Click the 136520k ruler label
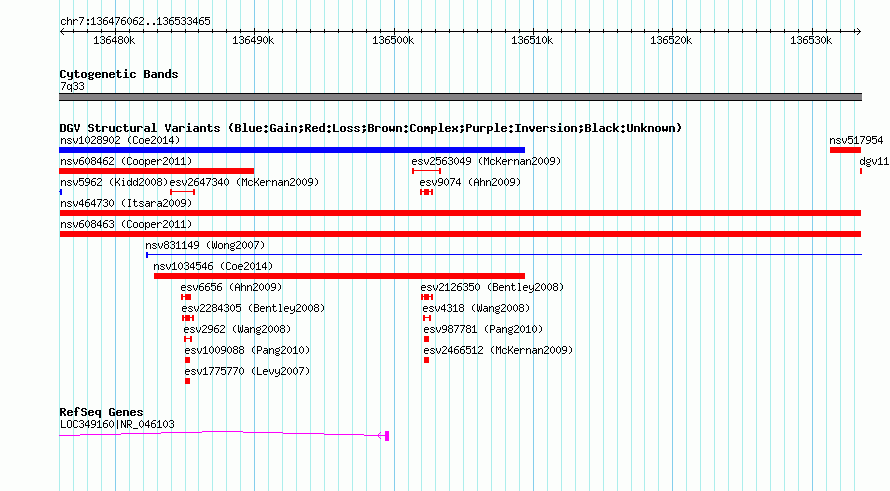The width and height of the screenshot is (890, 491). (x=671, y=40)
